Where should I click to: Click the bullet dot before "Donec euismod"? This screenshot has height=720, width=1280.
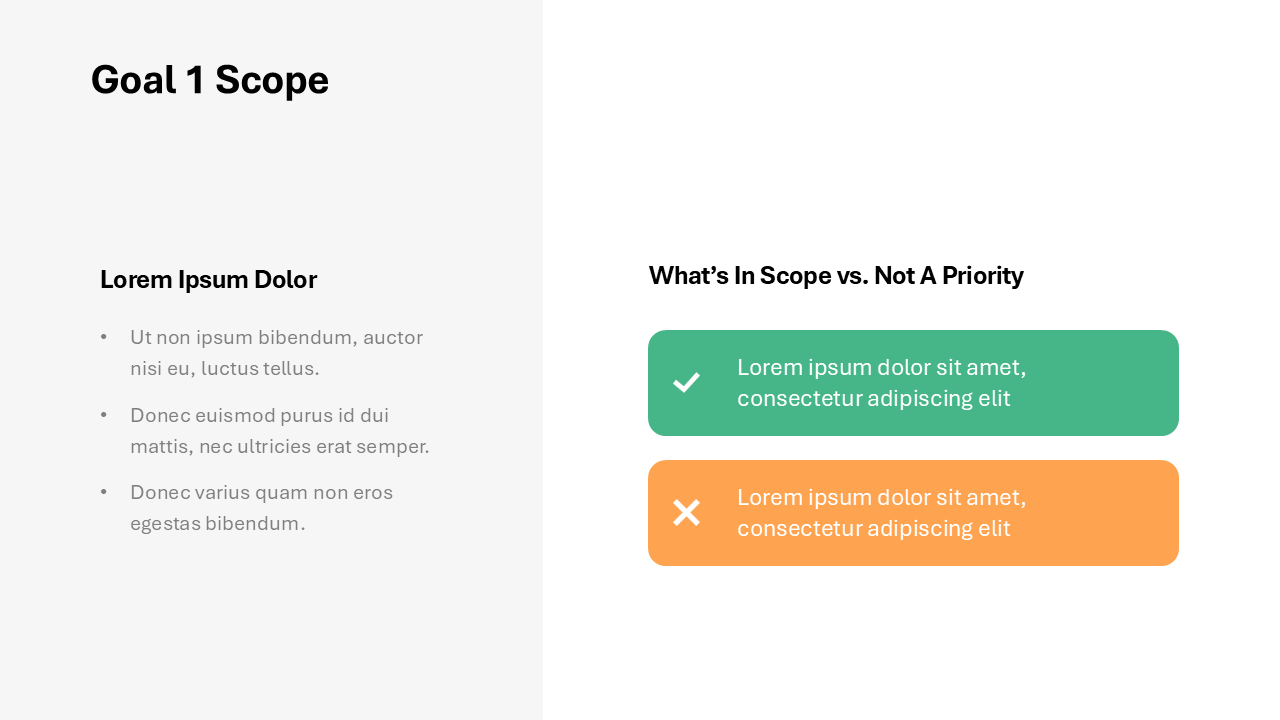pyautogui.click(x=104, y=415)
